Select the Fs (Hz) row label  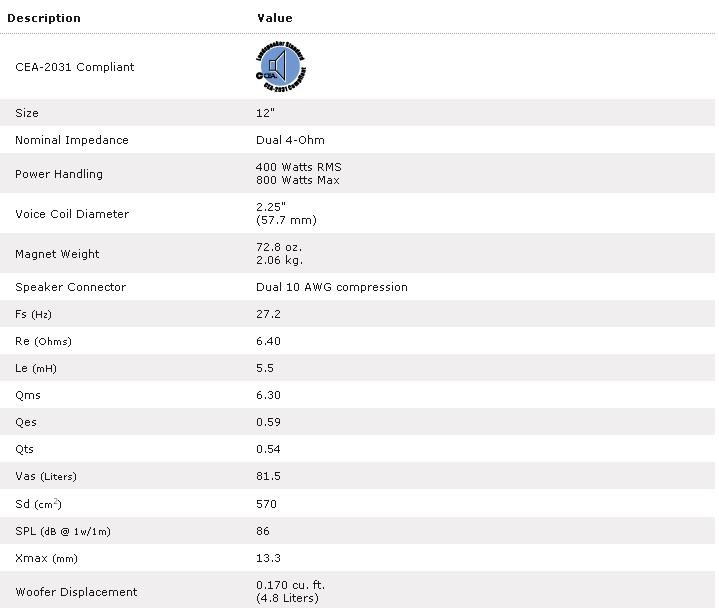point(35,314)
